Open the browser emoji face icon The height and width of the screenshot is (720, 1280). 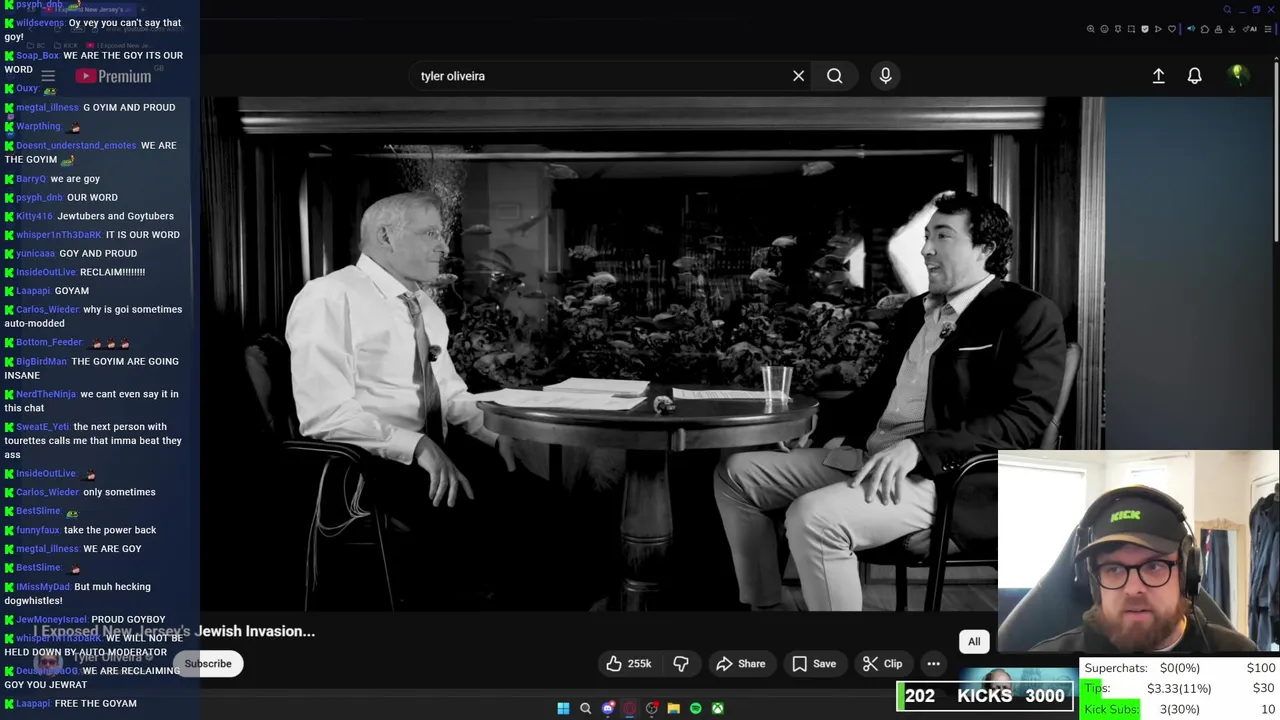tap(1104, 29)
